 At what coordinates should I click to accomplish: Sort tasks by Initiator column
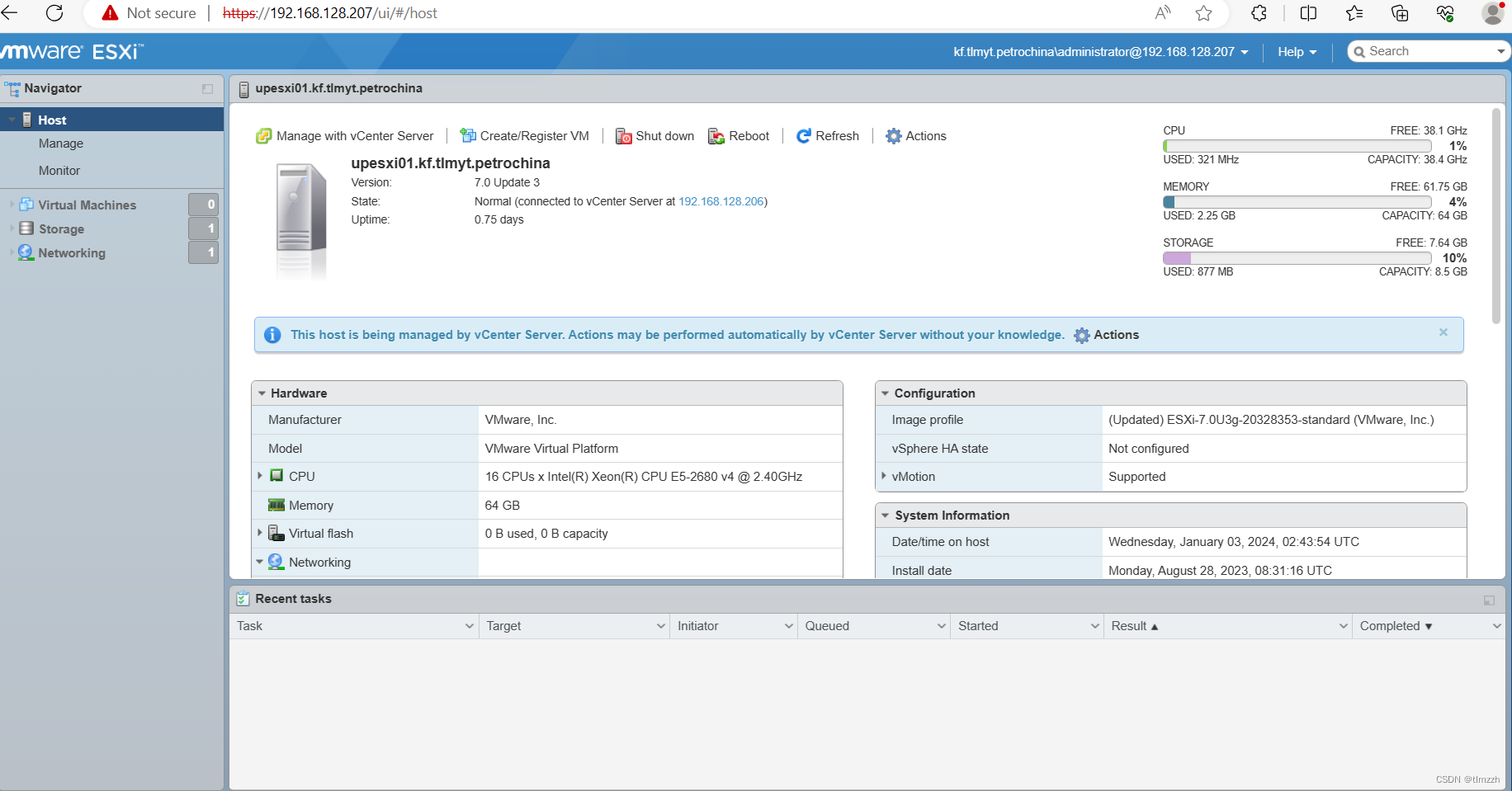click(x=698, y=626)
